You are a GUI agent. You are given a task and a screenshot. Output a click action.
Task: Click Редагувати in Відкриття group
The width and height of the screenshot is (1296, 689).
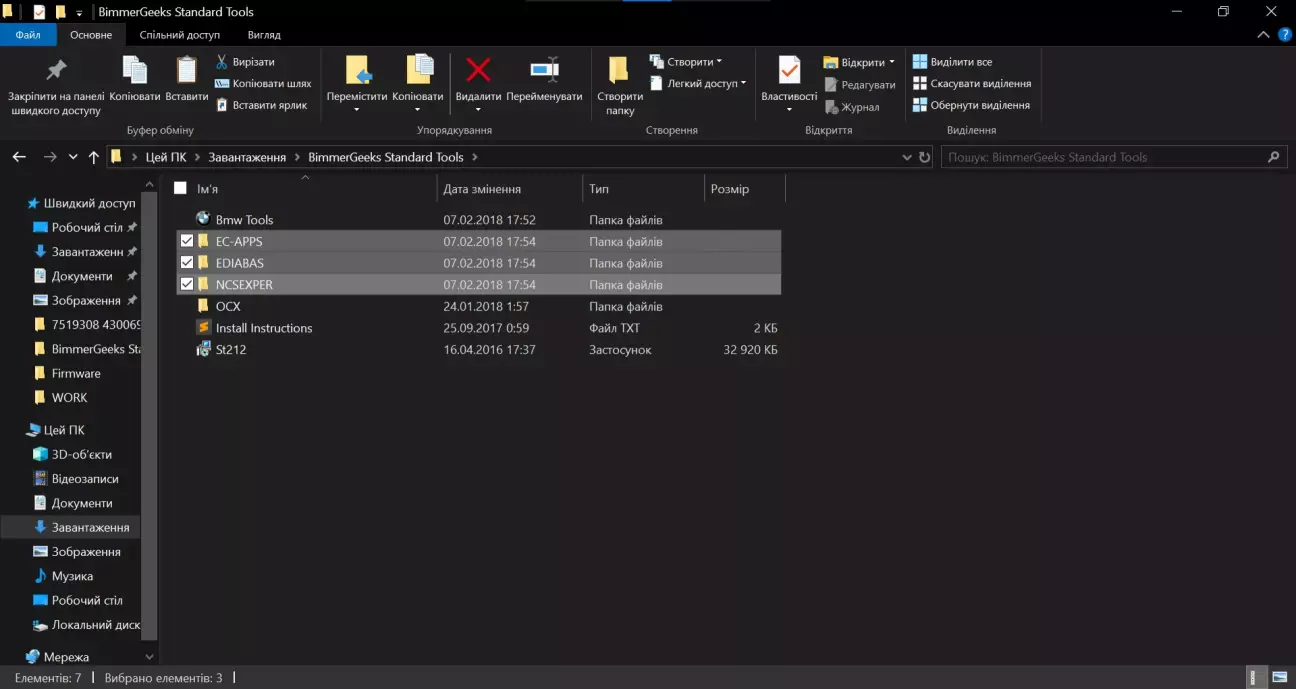859,85
